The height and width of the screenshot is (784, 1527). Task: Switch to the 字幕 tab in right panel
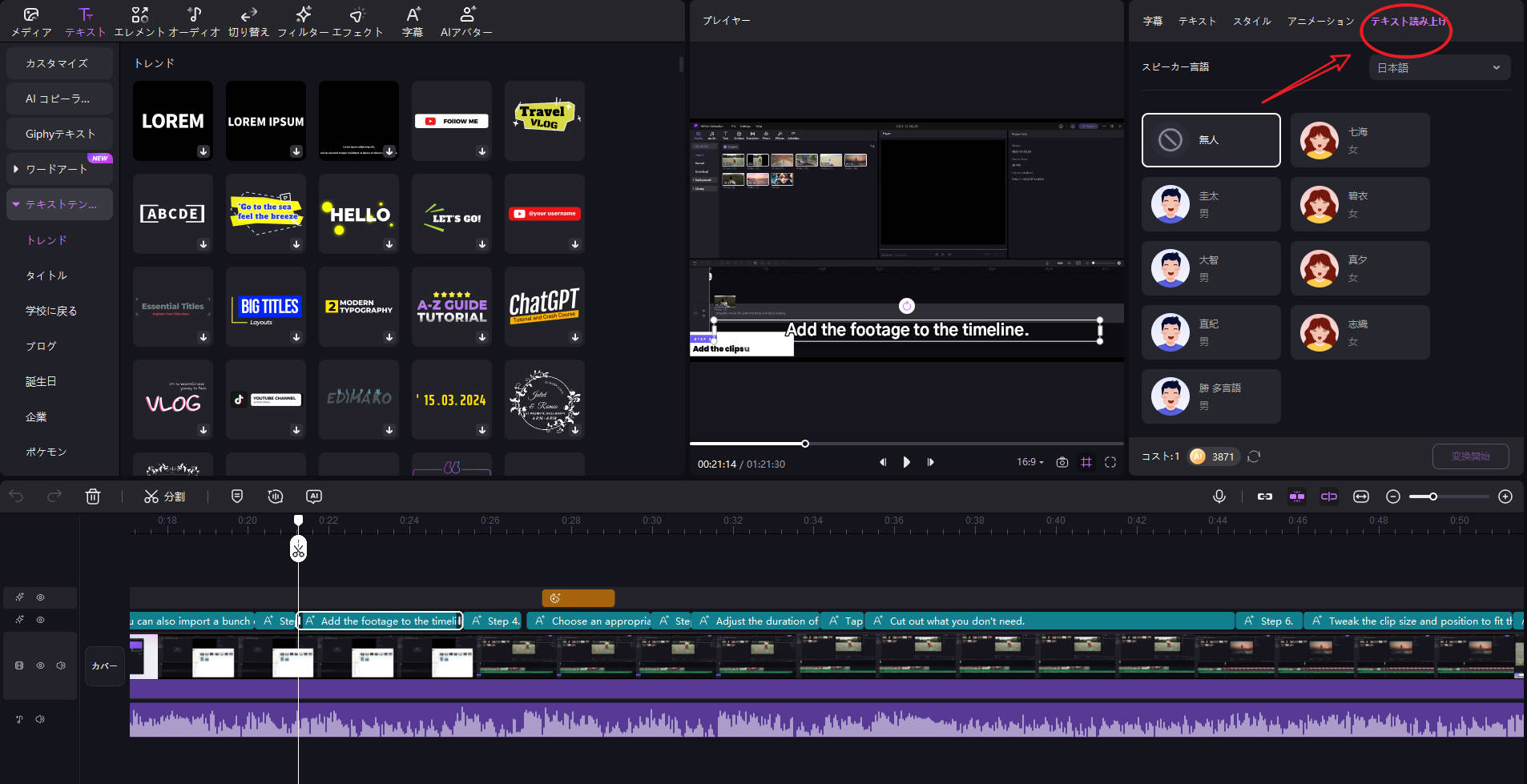click(1153, 22)
